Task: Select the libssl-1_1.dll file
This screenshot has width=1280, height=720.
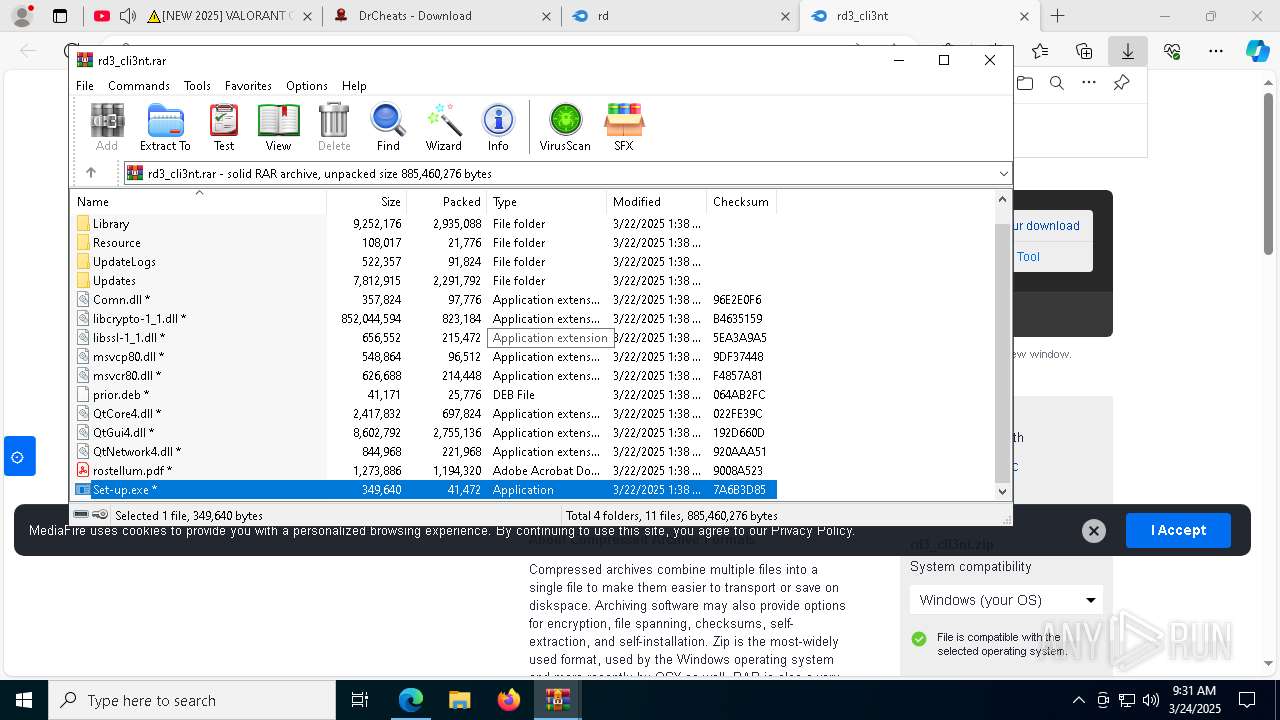Action: [130, 338]
